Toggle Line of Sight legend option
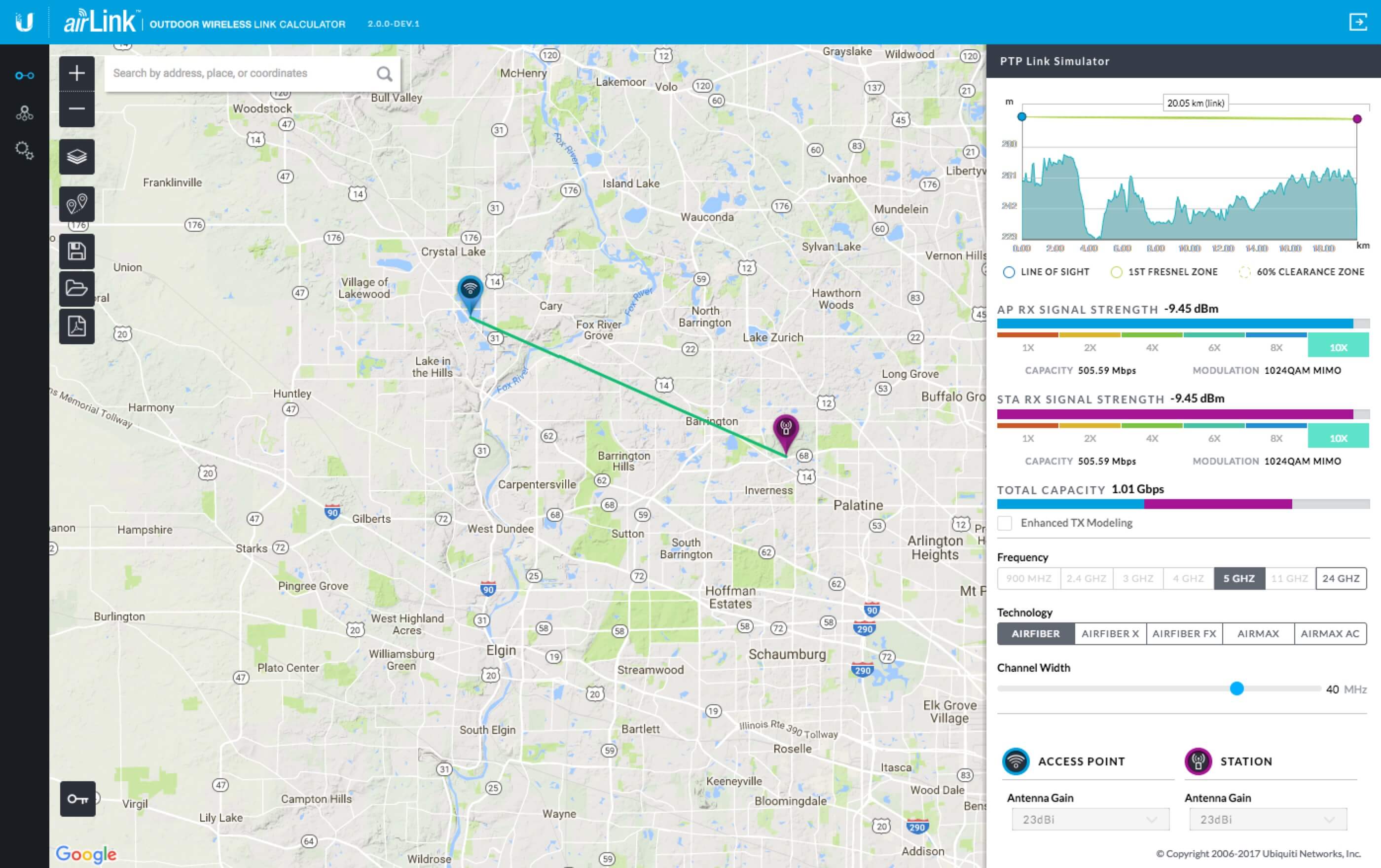This screenshot has width=1381, height=868. click(1046, 272)
